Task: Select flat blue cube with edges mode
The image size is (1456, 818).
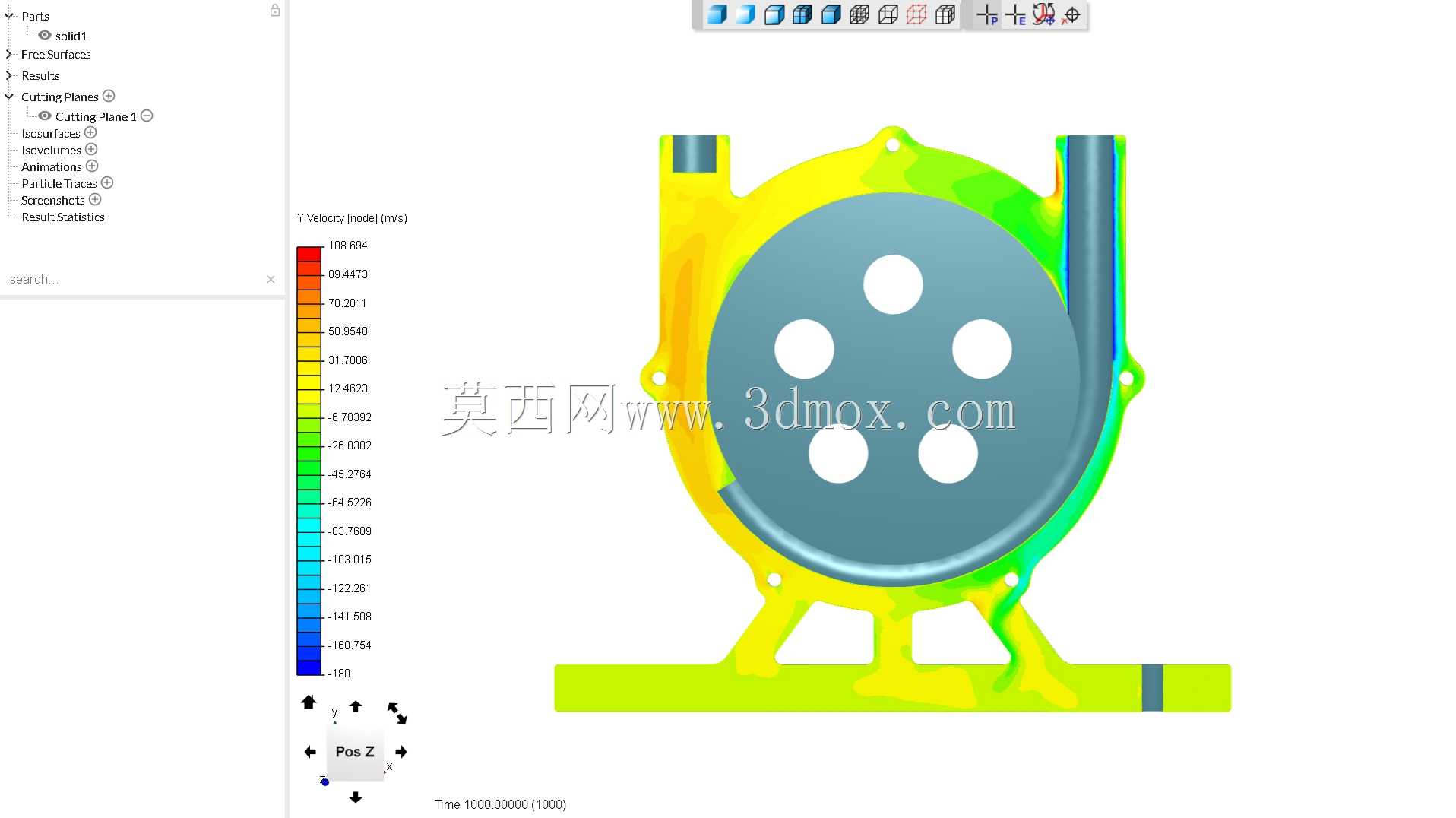Action: pyautogui.click(x=831, y=14)
